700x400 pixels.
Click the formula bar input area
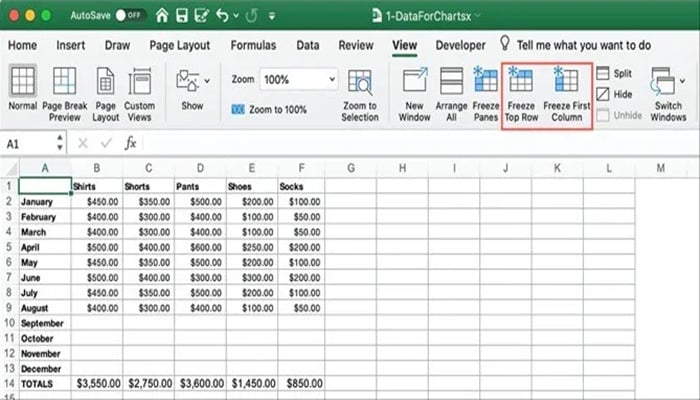pyautogui.click(x=420, y=143)
